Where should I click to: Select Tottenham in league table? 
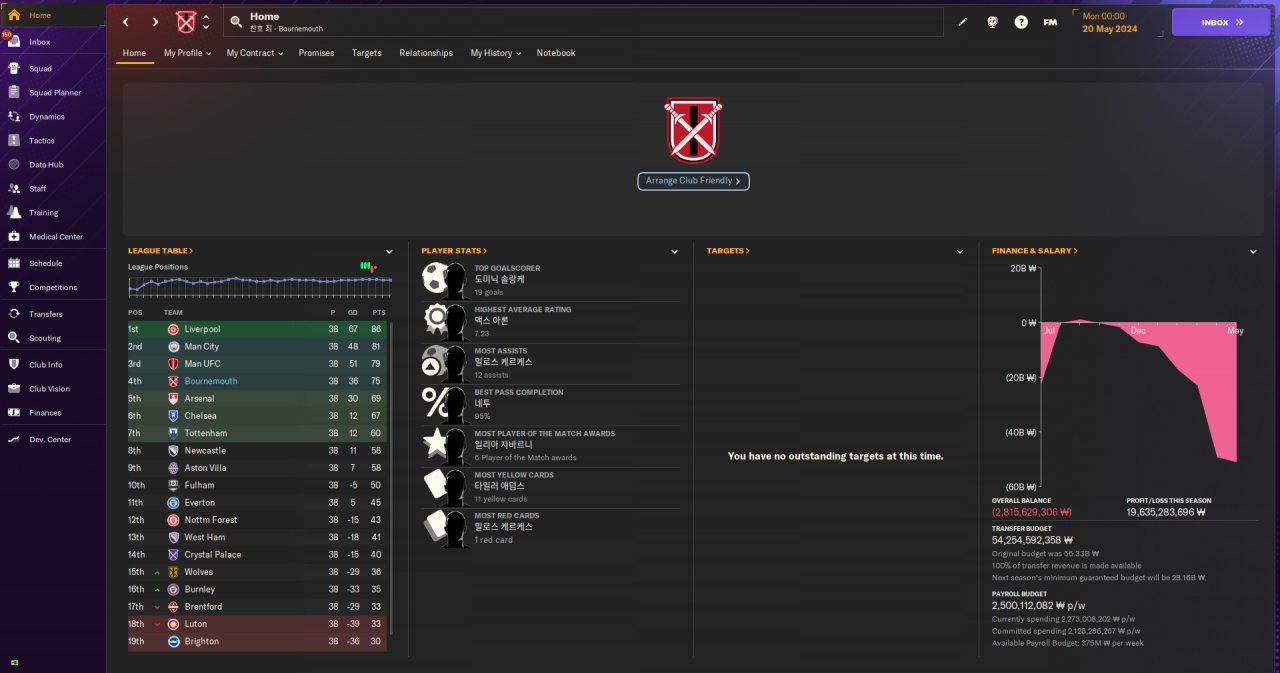click(x=258, y=433)
